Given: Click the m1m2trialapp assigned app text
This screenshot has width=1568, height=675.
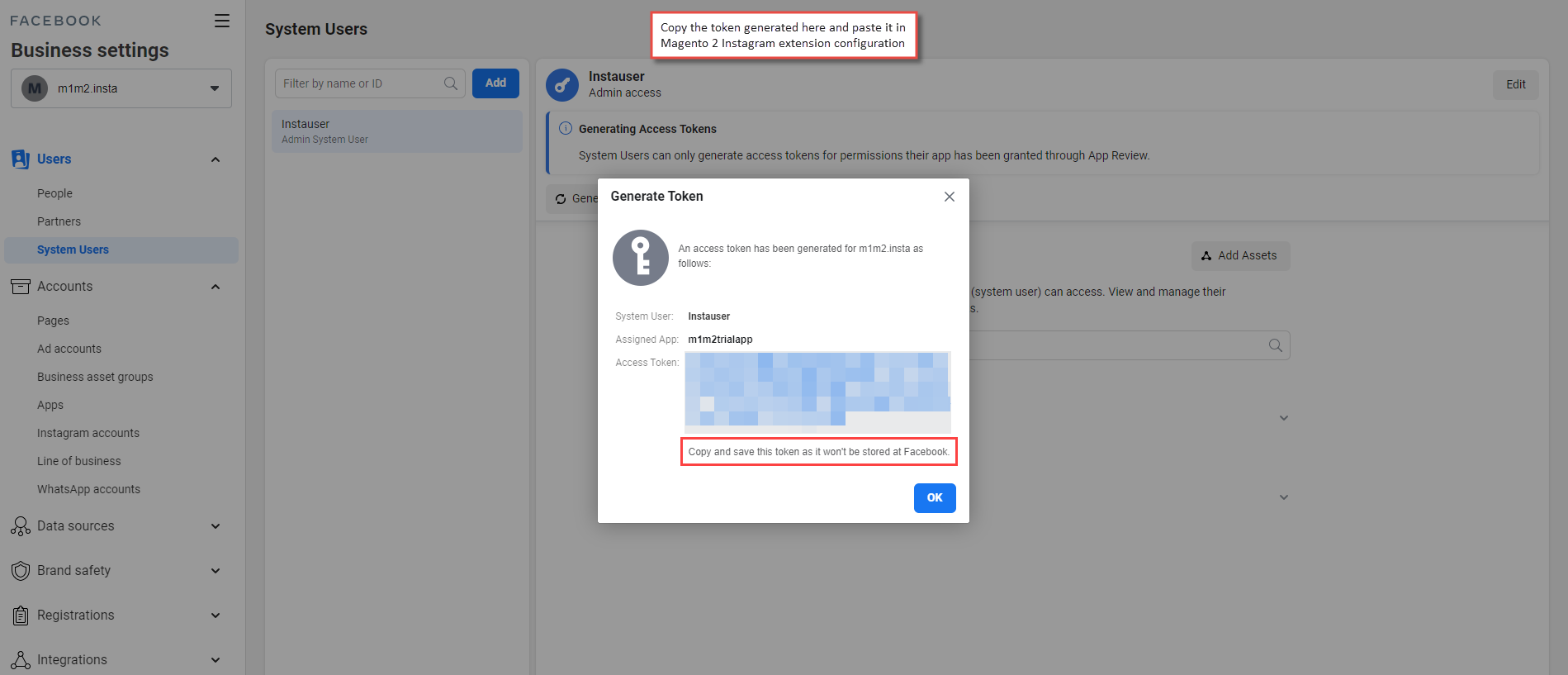Looking at the screenshot, I should click(721, 340).
